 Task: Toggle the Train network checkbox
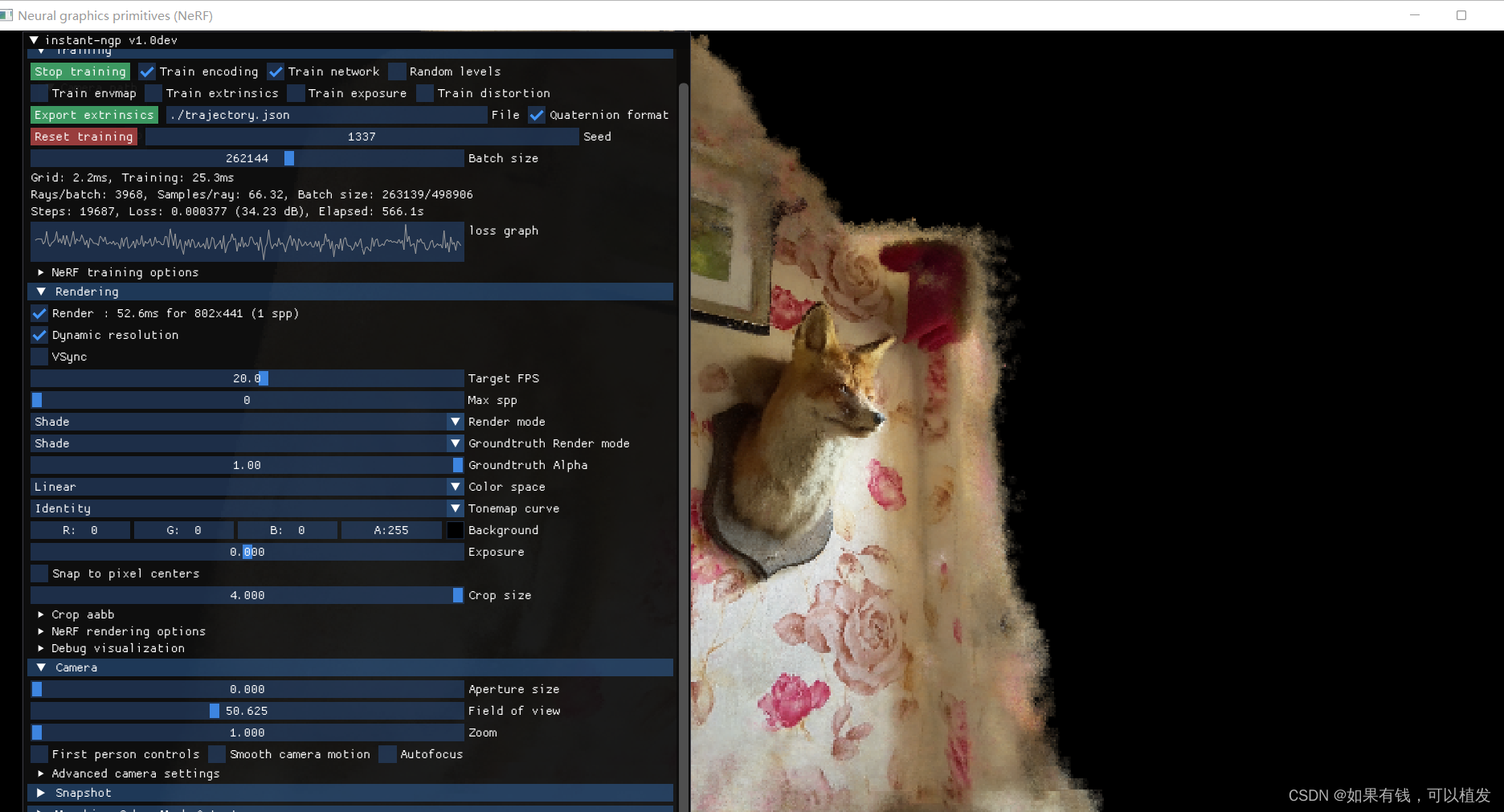pyautogui.click(x=276, y=71)
